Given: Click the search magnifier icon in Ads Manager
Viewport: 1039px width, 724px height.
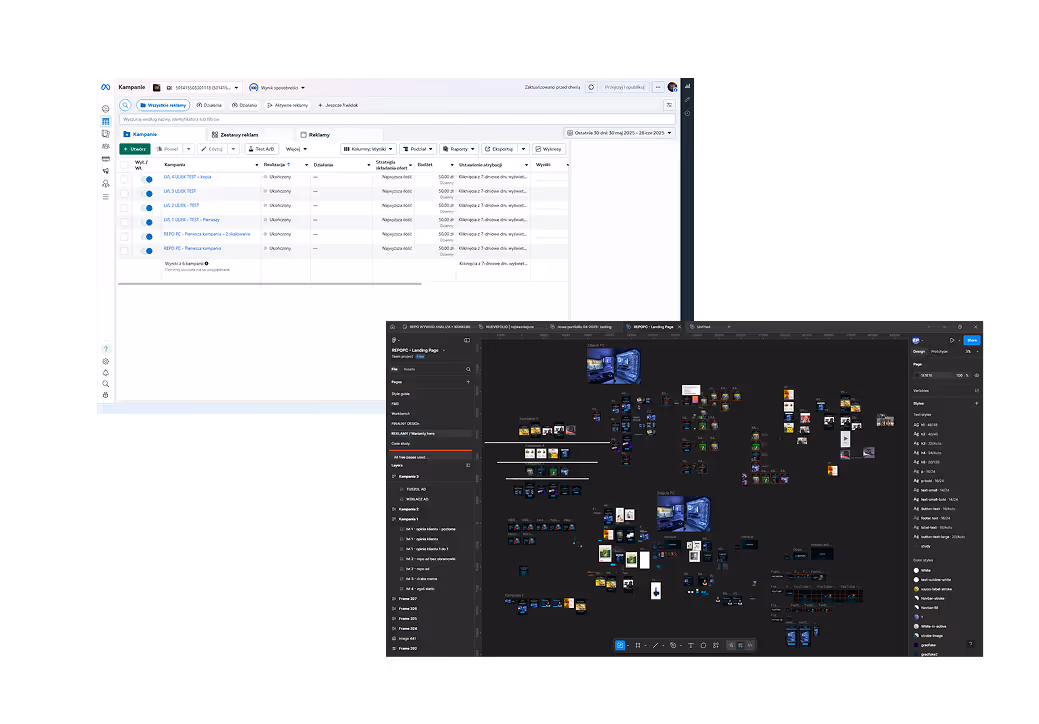Looking at the screenshot, I should pyautogui.click(x=125, y=105).
